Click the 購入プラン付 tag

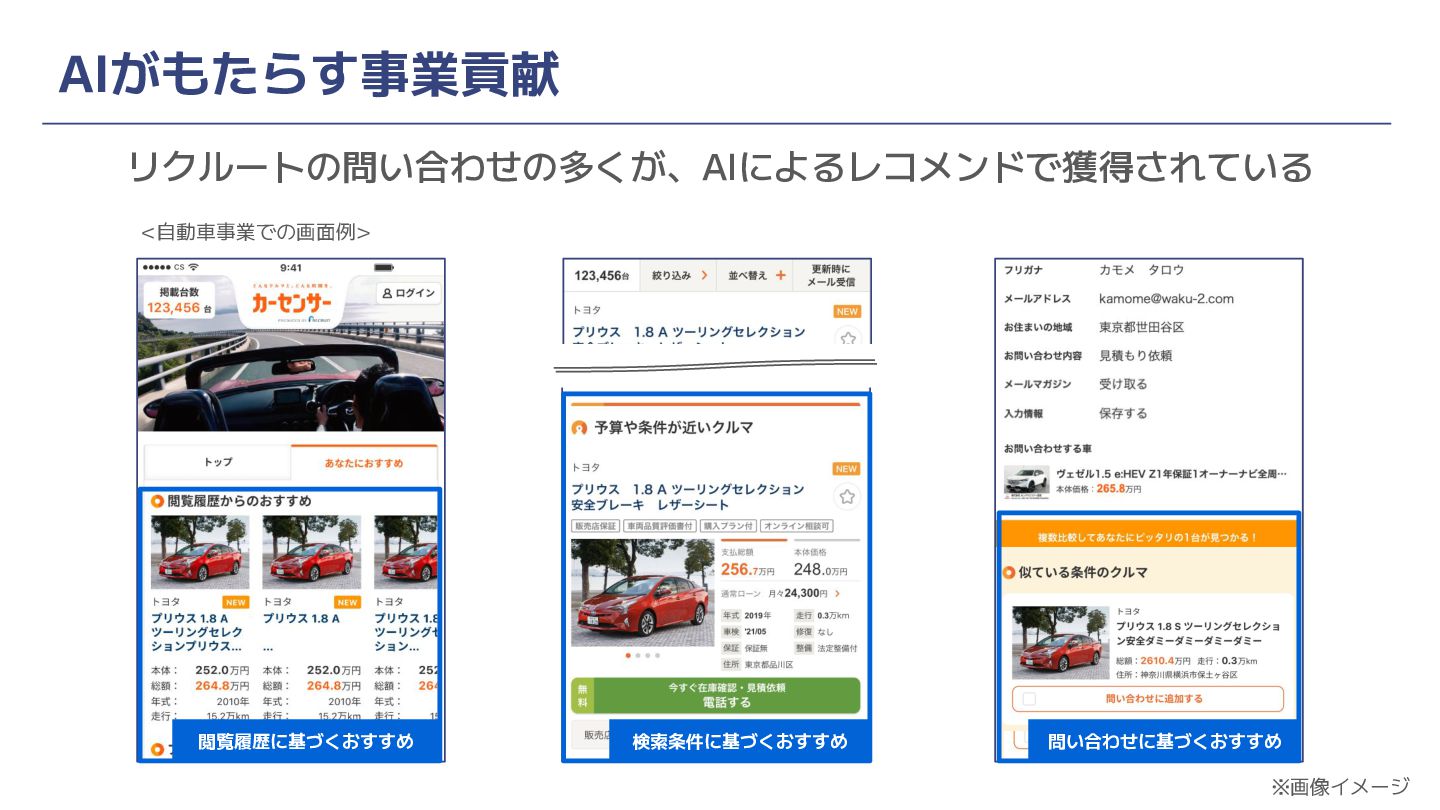tap(727, 526)
